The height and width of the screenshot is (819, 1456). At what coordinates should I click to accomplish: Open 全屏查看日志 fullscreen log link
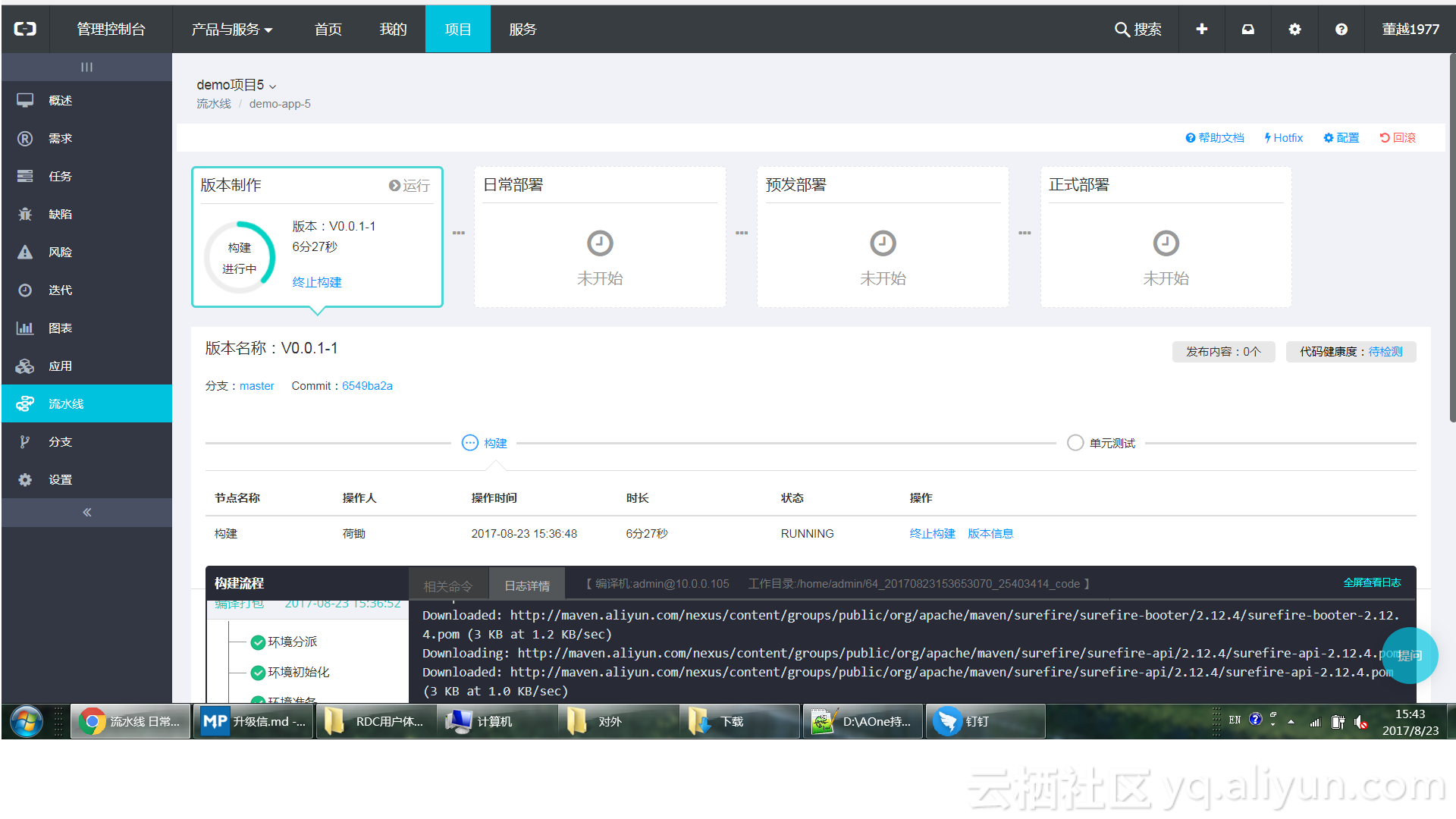click(1372, 582)
